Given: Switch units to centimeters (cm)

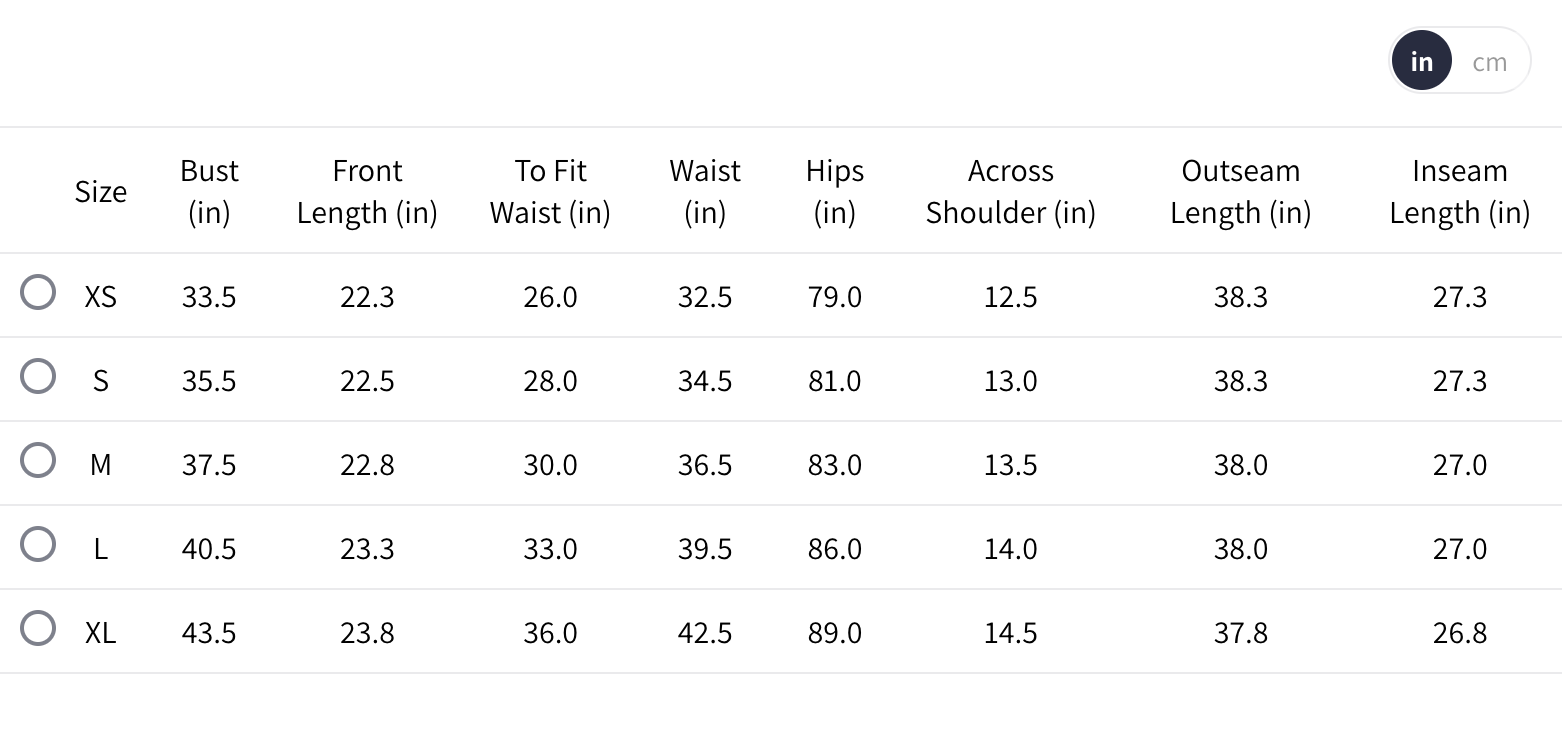Looking at the screenshot, I should click(x=1489, y=62).
